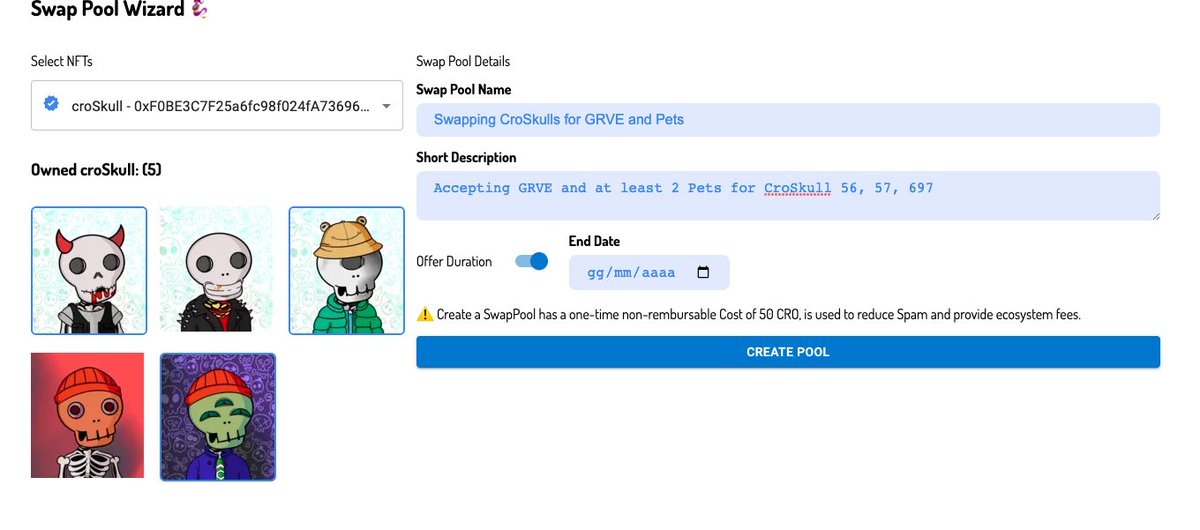Click the 50 CRO cost notice text
This screenshot has height=530, width=1200.
click(759, 314)
